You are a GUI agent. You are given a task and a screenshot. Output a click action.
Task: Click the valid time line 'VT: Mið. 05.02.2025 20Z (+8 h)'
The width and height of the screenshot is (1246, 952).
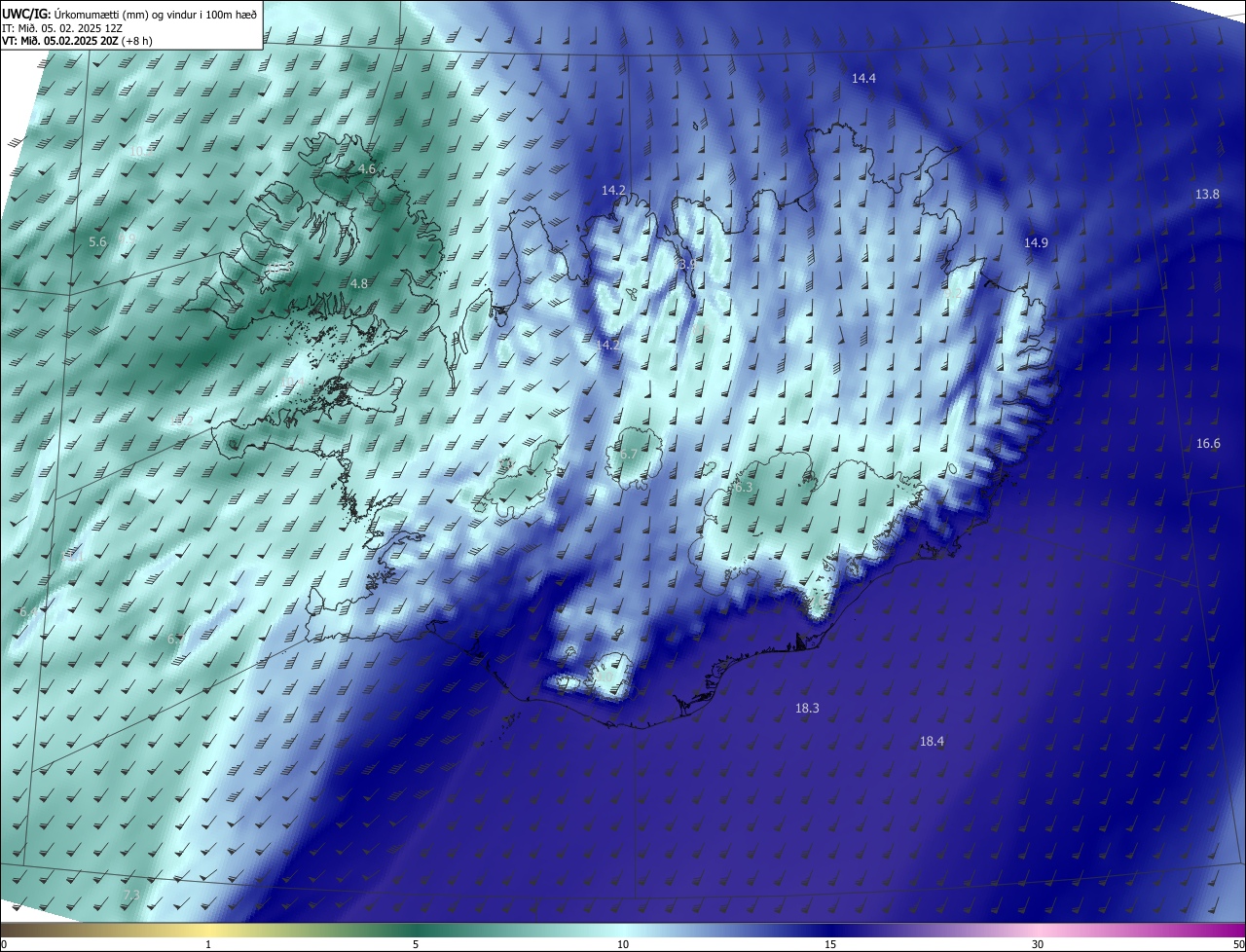(77, 40)
